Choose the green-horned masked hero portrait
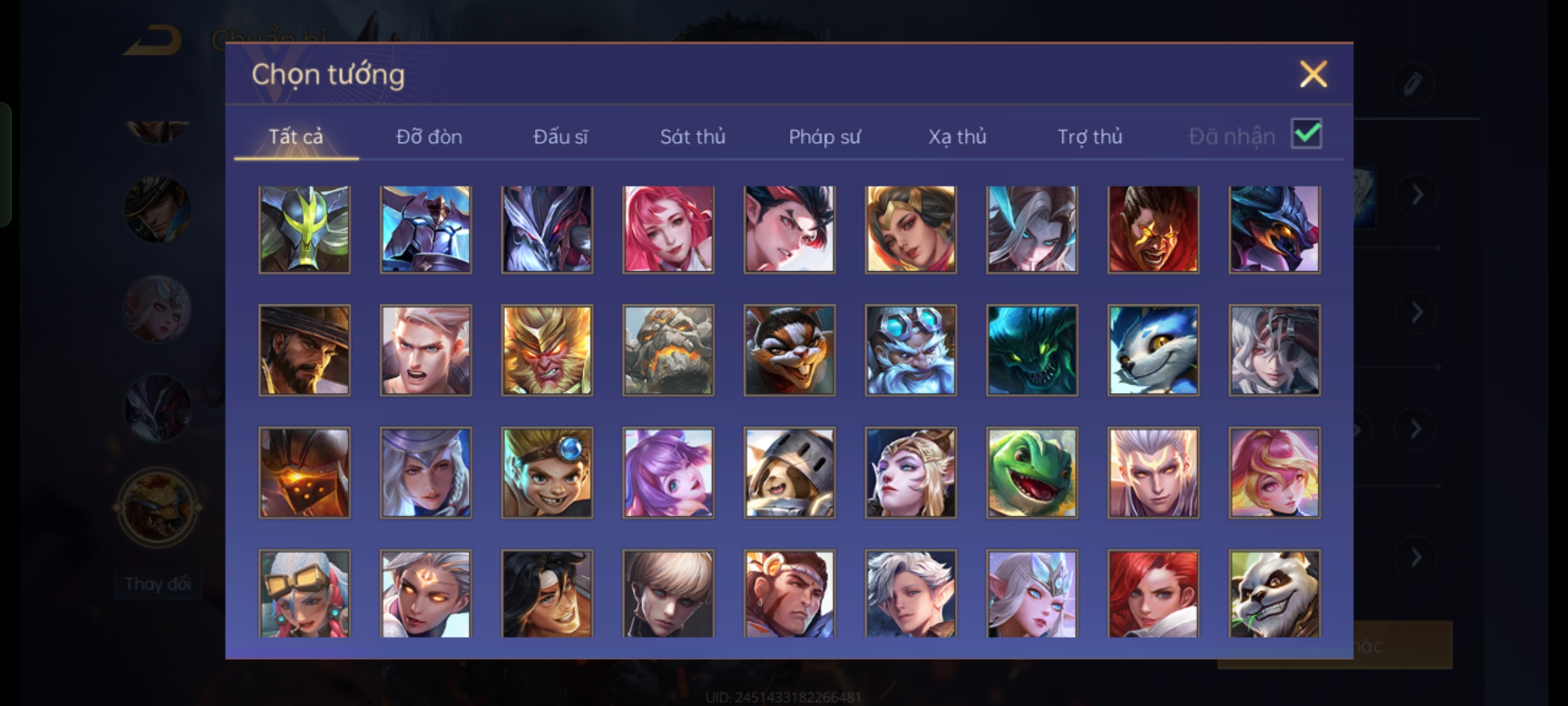The height and width of the screenshot is (706, 1568). (x=304, y=229)
